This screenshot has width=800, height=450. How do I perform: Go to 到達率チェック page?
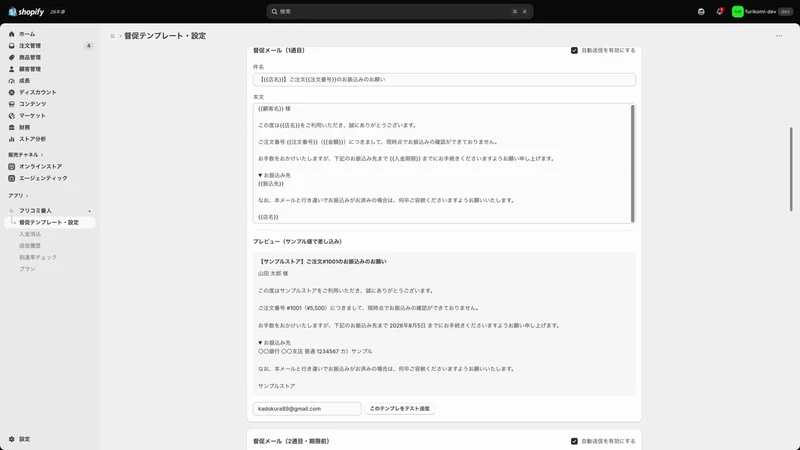point(38,258)
